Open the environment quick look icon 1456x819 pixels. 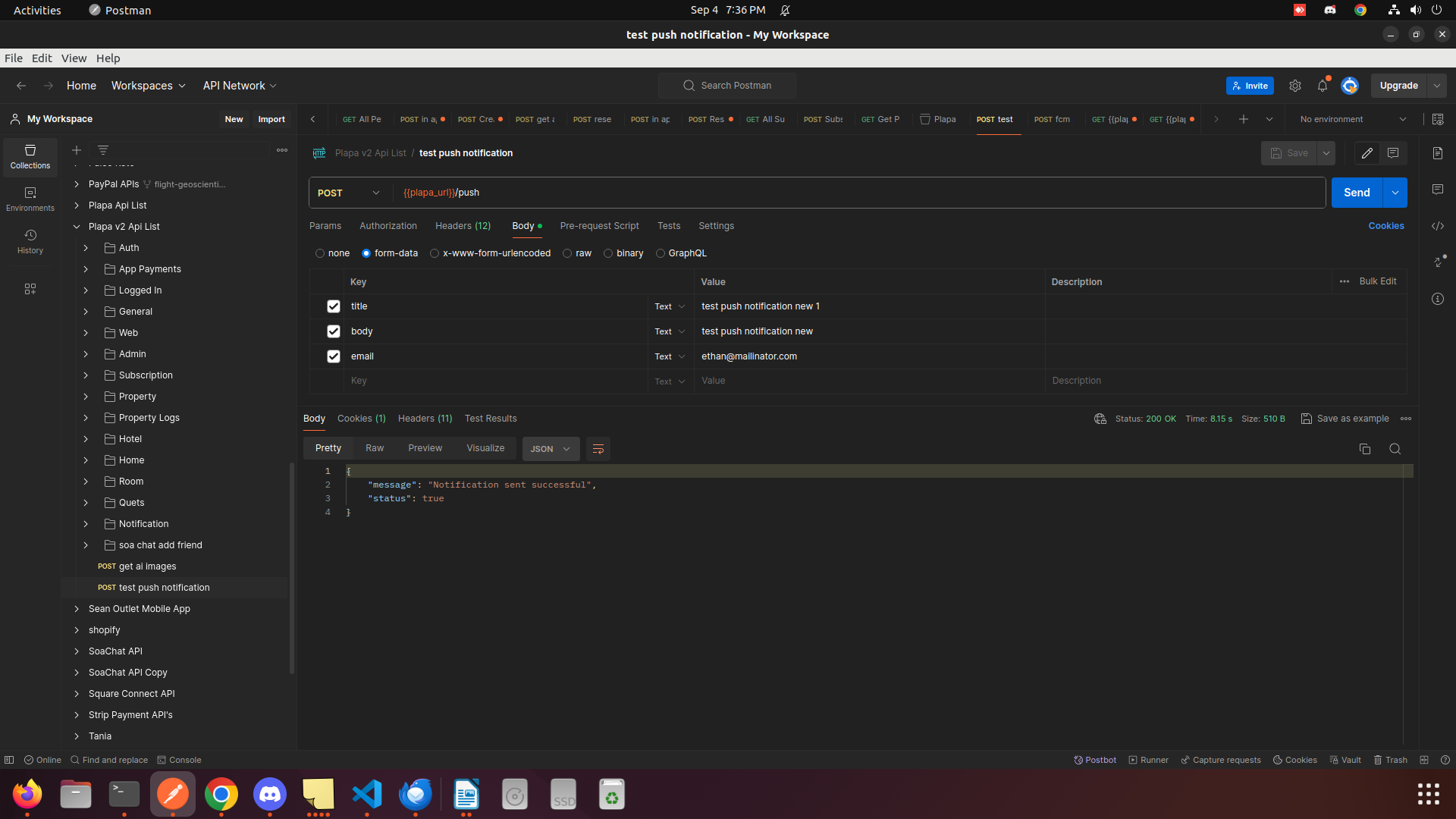click(x=1438, y=119)
